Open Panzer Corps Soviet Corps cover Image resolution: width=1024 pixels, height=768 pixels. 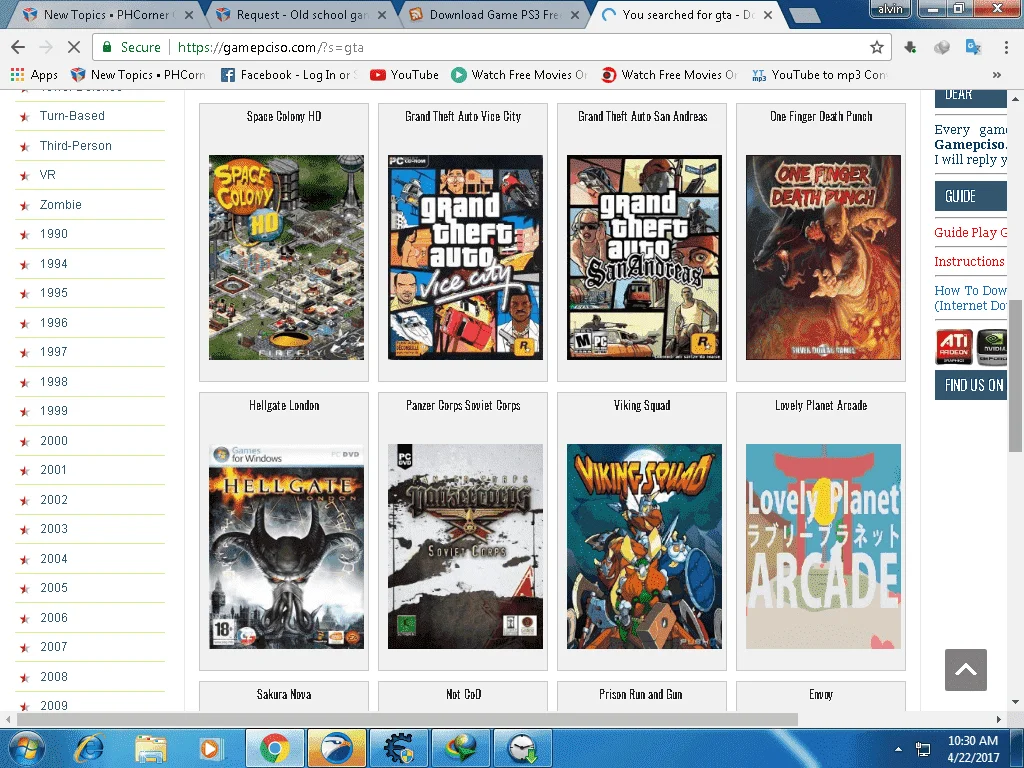tap(465, 547)
